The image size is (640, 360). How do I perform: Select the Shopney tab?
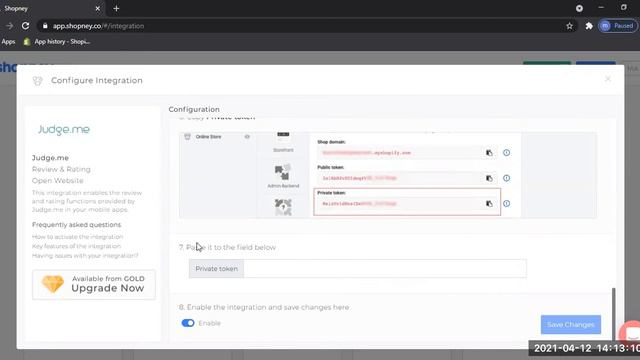pos(52,8)
